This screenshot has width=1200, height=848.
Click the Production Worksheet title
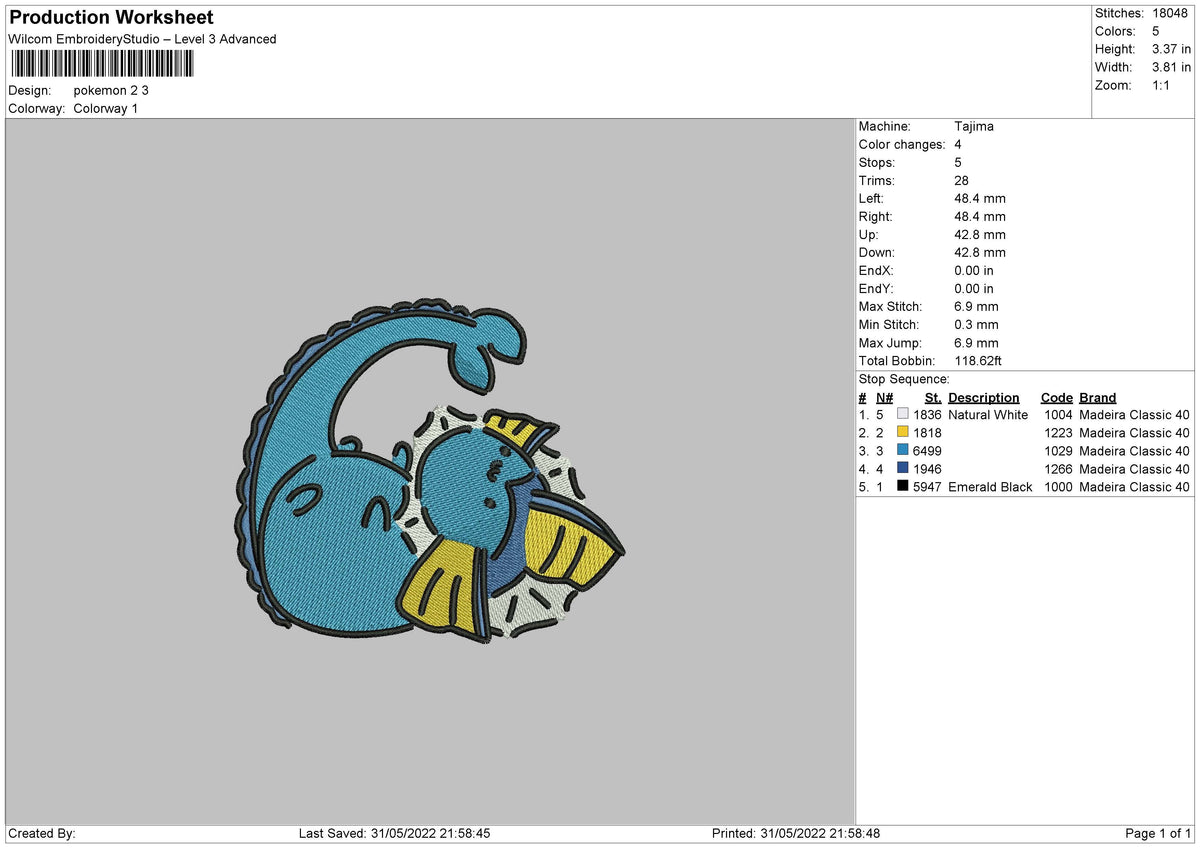tap(111, 18)
